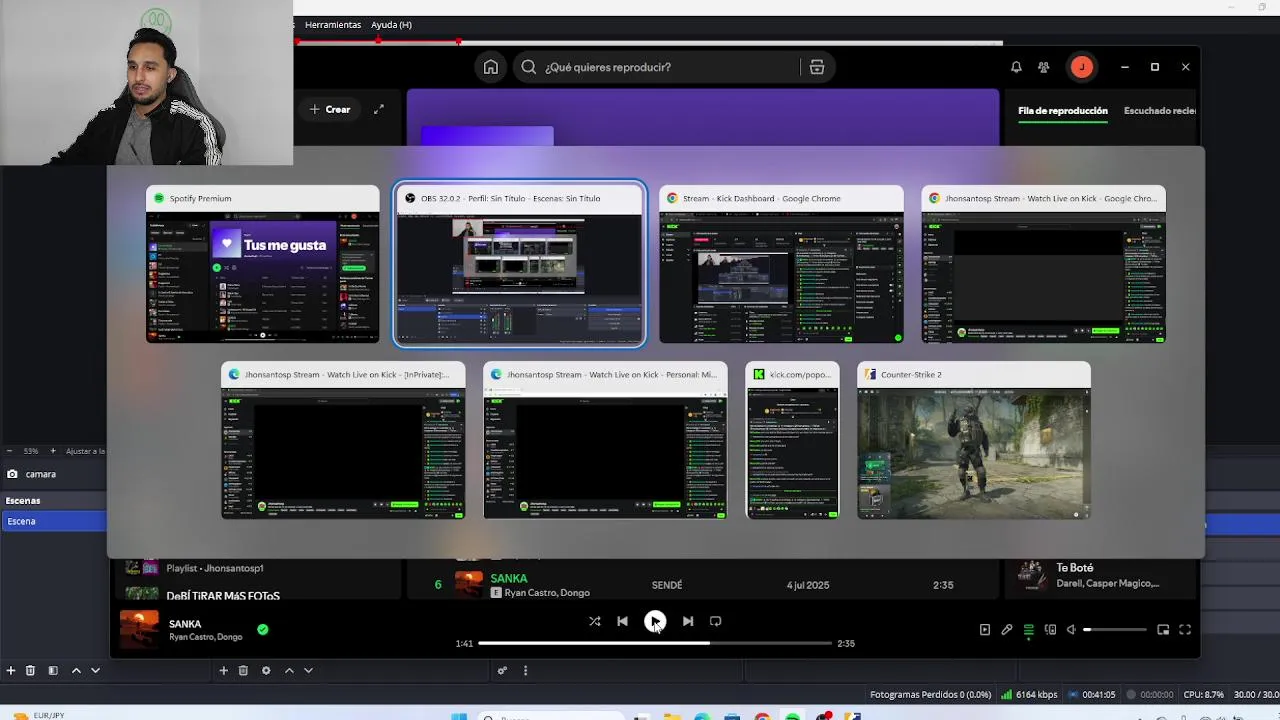Switch to Spotify Premium window thumbnail

click(x=263, y=265)
